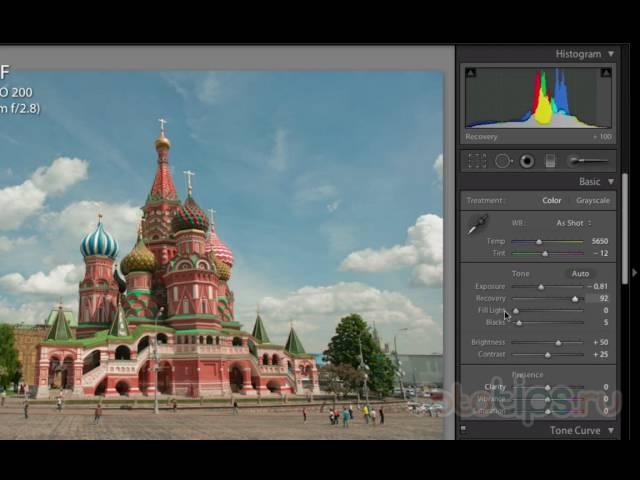Open the As Shot white balance dropdown
Screen dimensions: 640x480
tap(573, 223)
